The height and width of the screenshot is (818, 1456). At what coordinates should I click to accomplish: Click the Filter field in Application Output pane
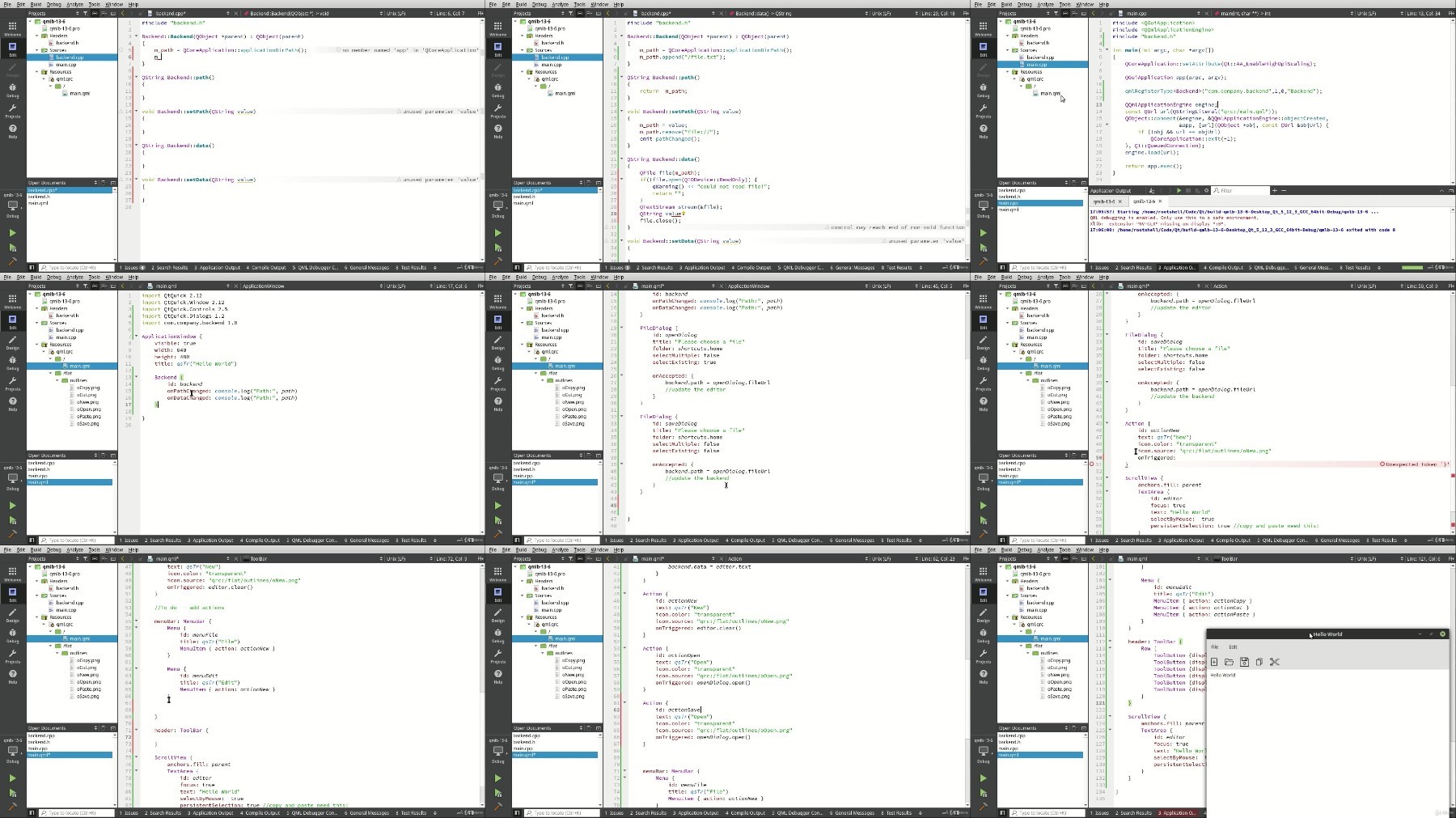(1239, 191)
